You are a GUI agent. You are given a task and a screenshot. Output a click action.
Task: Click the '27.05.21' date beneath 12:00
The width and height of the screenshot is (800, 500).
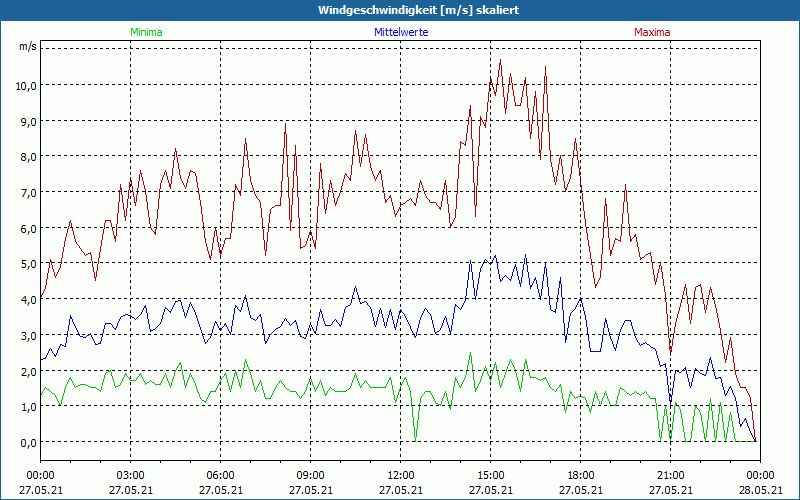[401, 490]
